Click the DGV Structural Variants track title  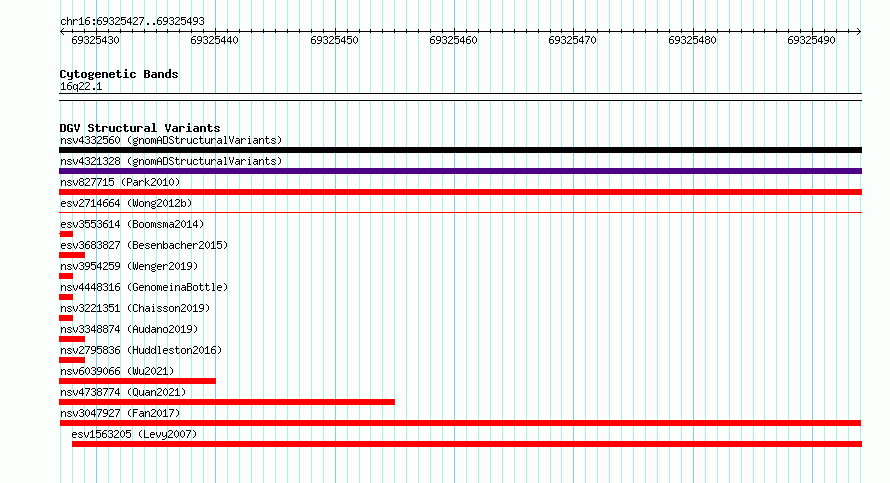[140, 128]
